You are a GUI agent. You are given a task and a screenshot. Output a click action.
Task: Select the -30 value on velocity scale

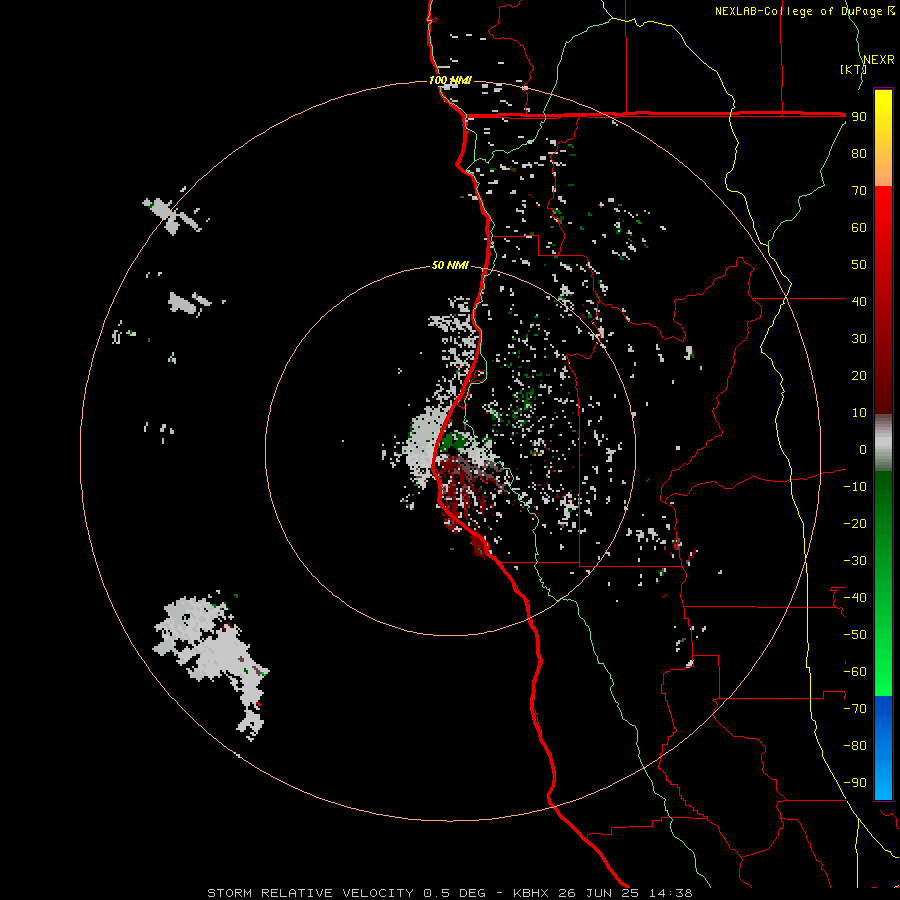(x=855, y=561)
